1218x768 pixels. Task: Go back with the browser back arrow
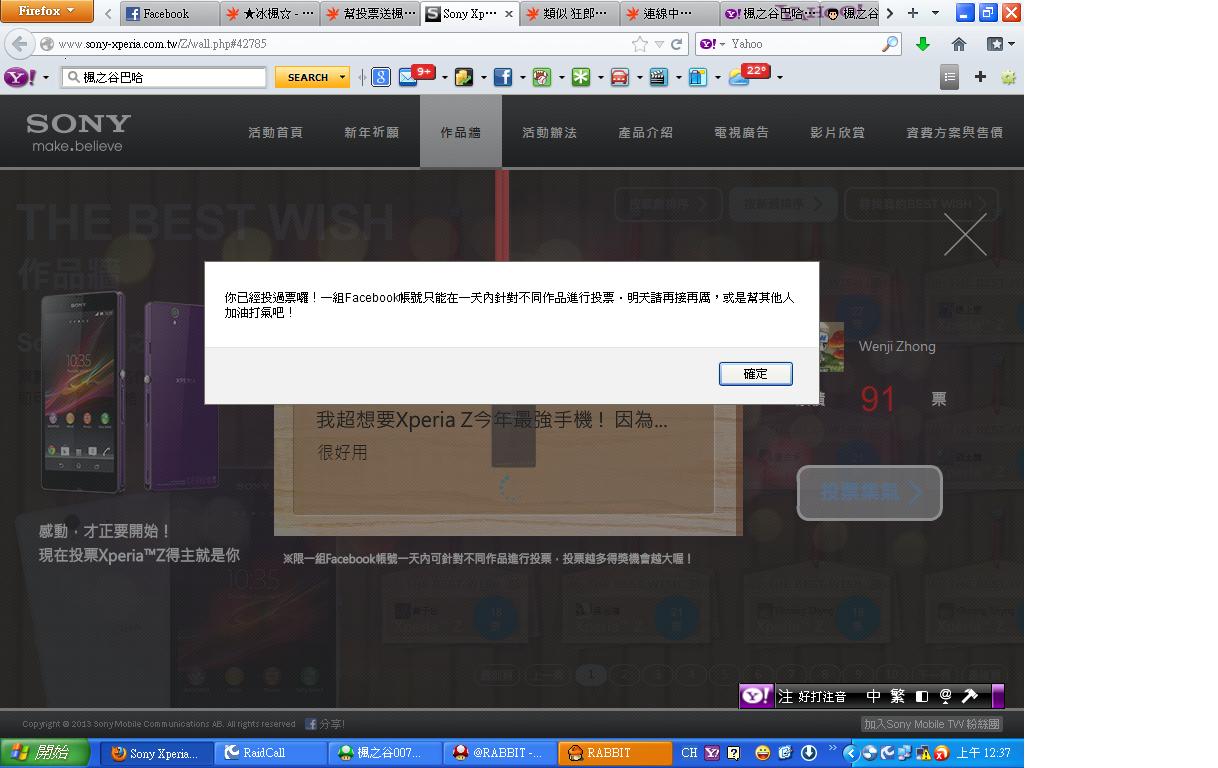coord(19,44)
